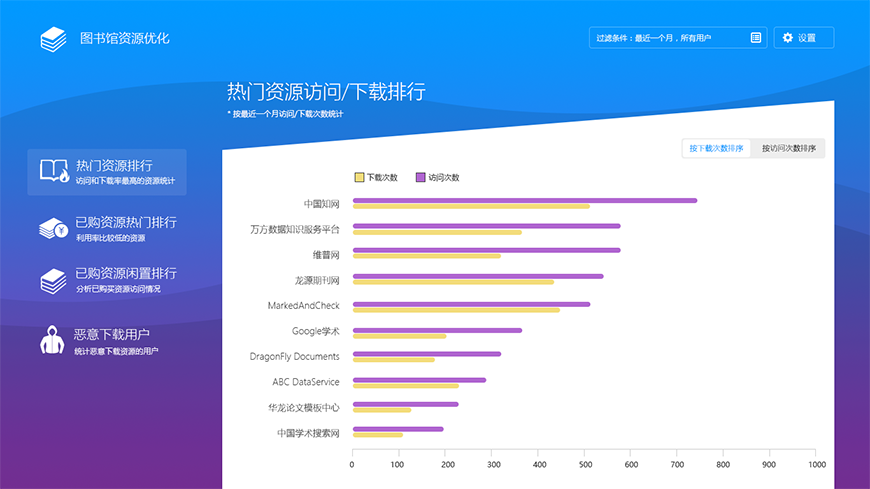Click the 华龙论文模板中心 axis label
The width and height of the screenshot is (870, 489).
click(304, 407)
